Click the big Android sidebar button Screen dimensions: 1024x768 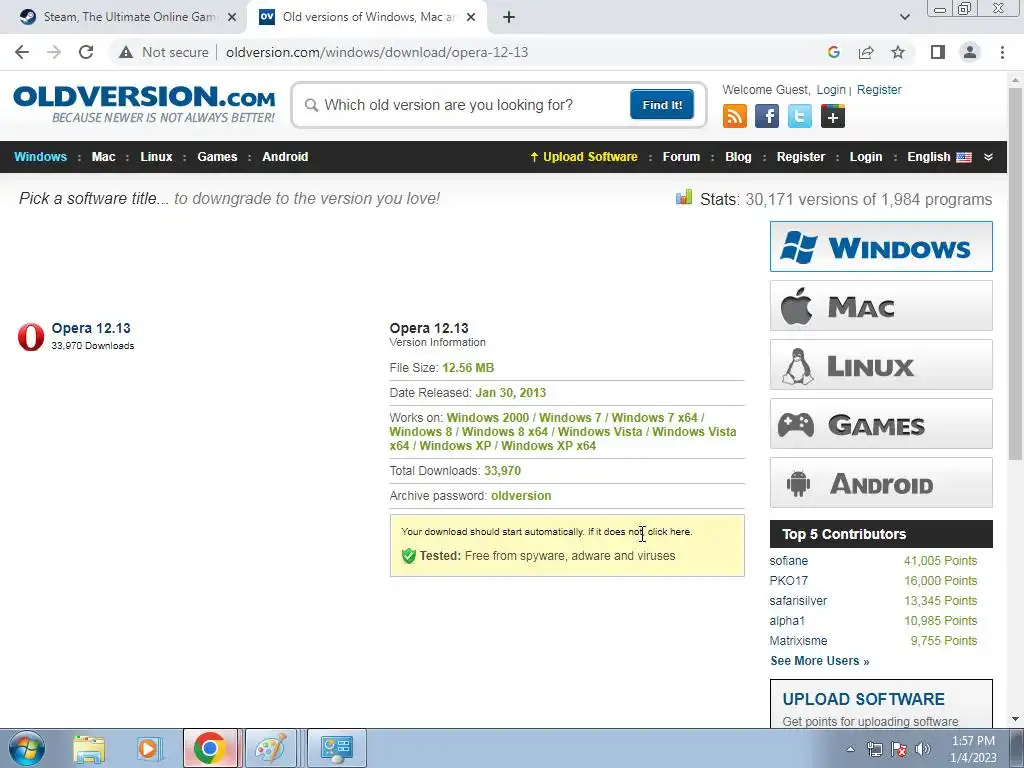(x=881, y=483)
